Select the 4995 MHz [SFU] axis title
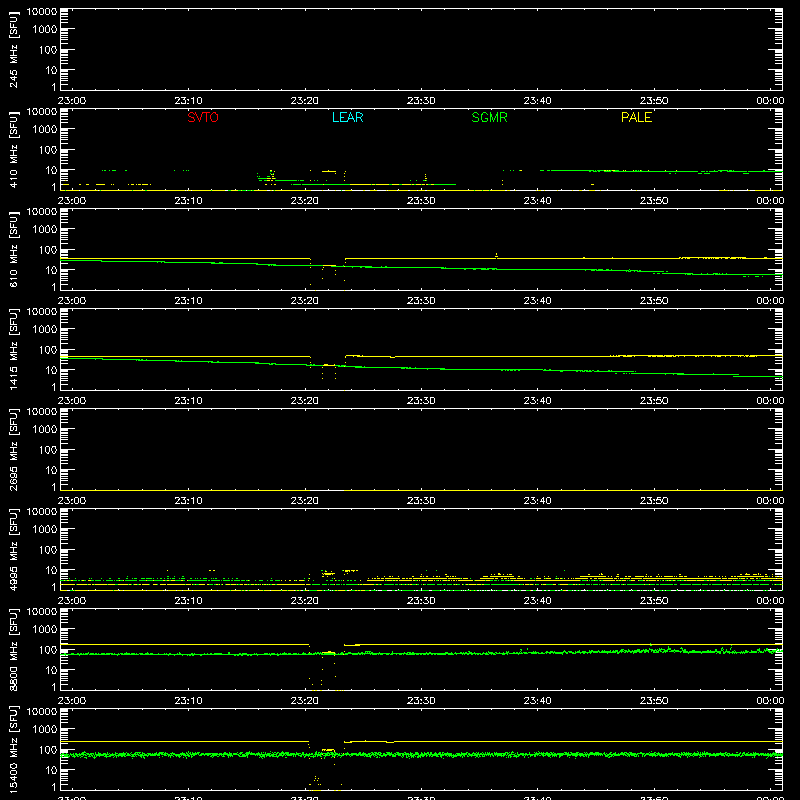This screenshot has height=800, width=800. [x=13, y=550]
